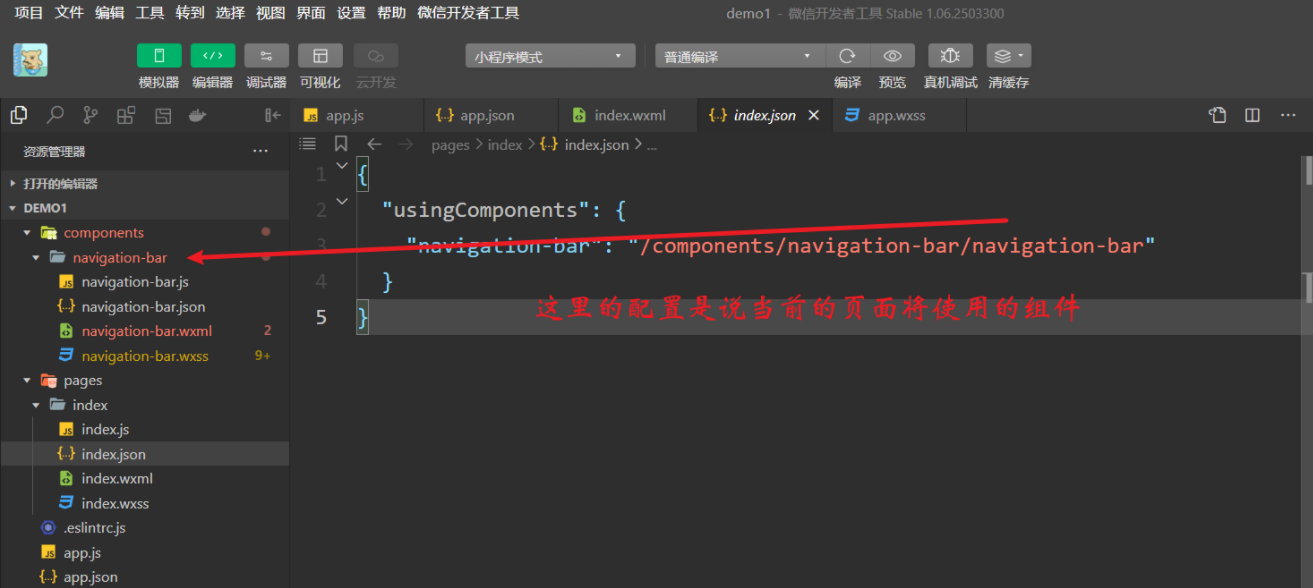This screenshot has height=588, width=1313.
Task: Open the 普通编译 compile mode dropdown
Action: coord(740,57)
